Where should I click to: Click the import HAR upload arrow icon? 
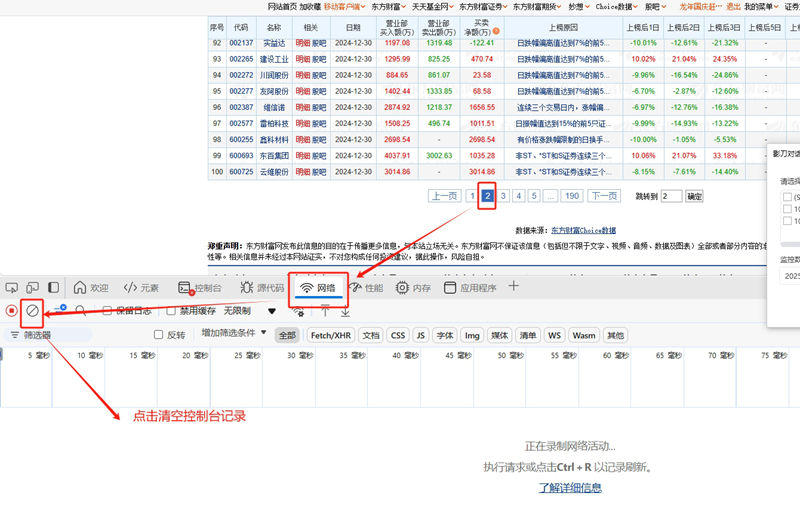point(324,311)
